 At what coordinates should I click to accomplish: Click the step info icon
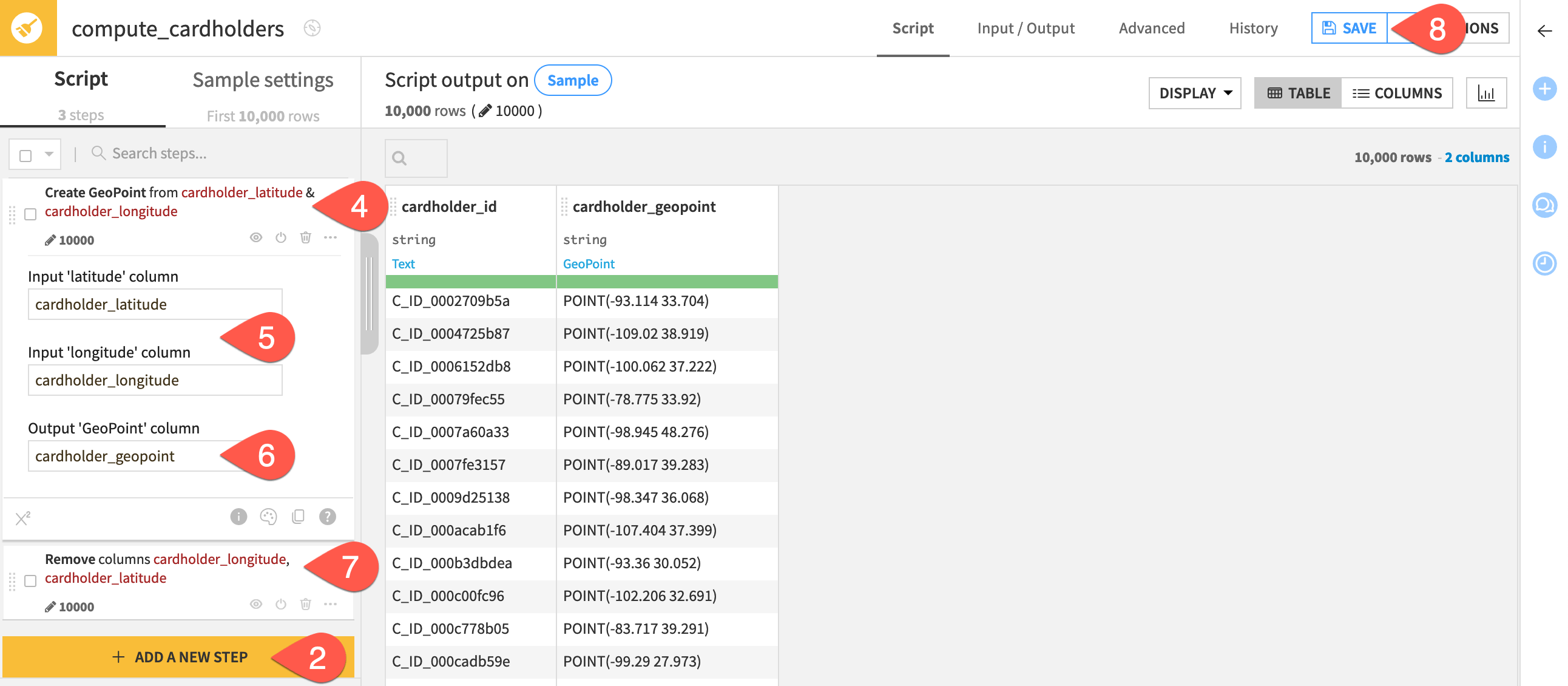tap(238, 517)
